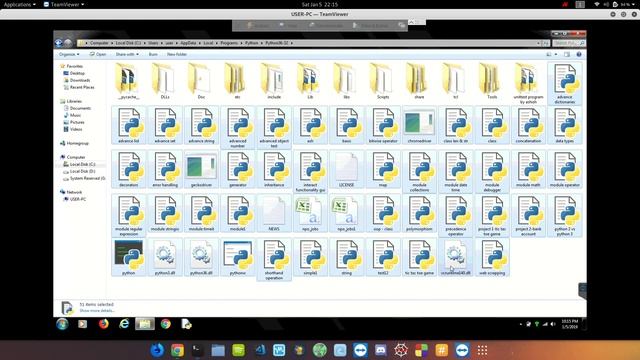Screen dimensions: 640x360
Task: Click the Show more details link
Action: click(97, 311)
